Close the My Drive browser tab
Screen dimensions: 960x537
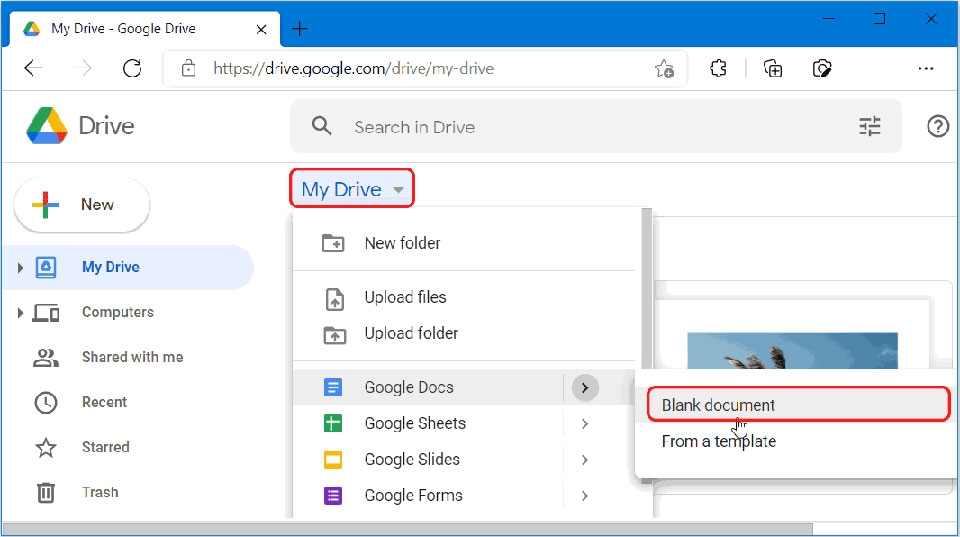click(261, 29)
